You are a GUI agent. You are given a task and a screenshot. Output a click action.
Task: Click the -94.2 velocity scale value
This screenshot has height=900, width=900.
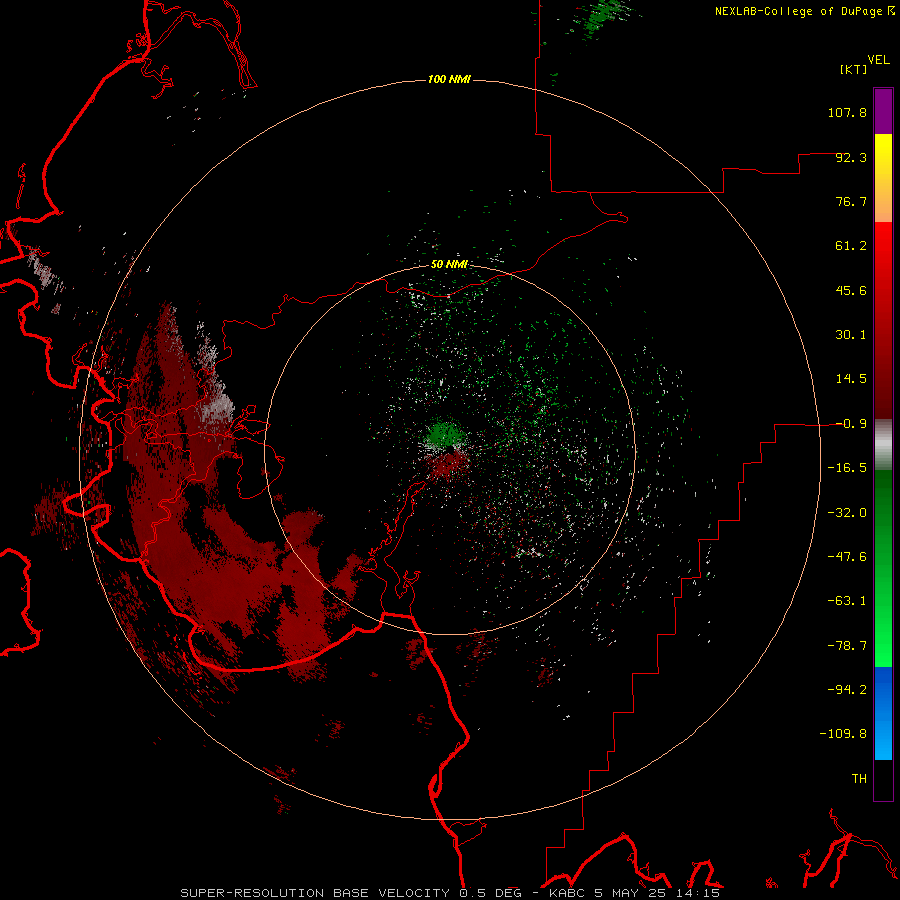847,690
